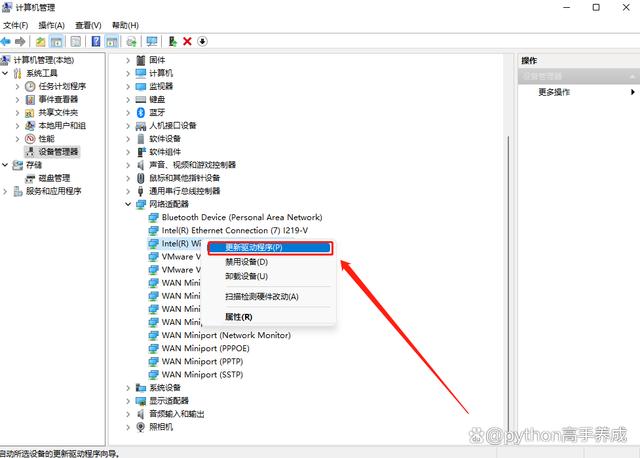Viewport: 640px width, 458px height.
Task: Select 设备管理器 in left tree
Action: click(x=58, y=151)
